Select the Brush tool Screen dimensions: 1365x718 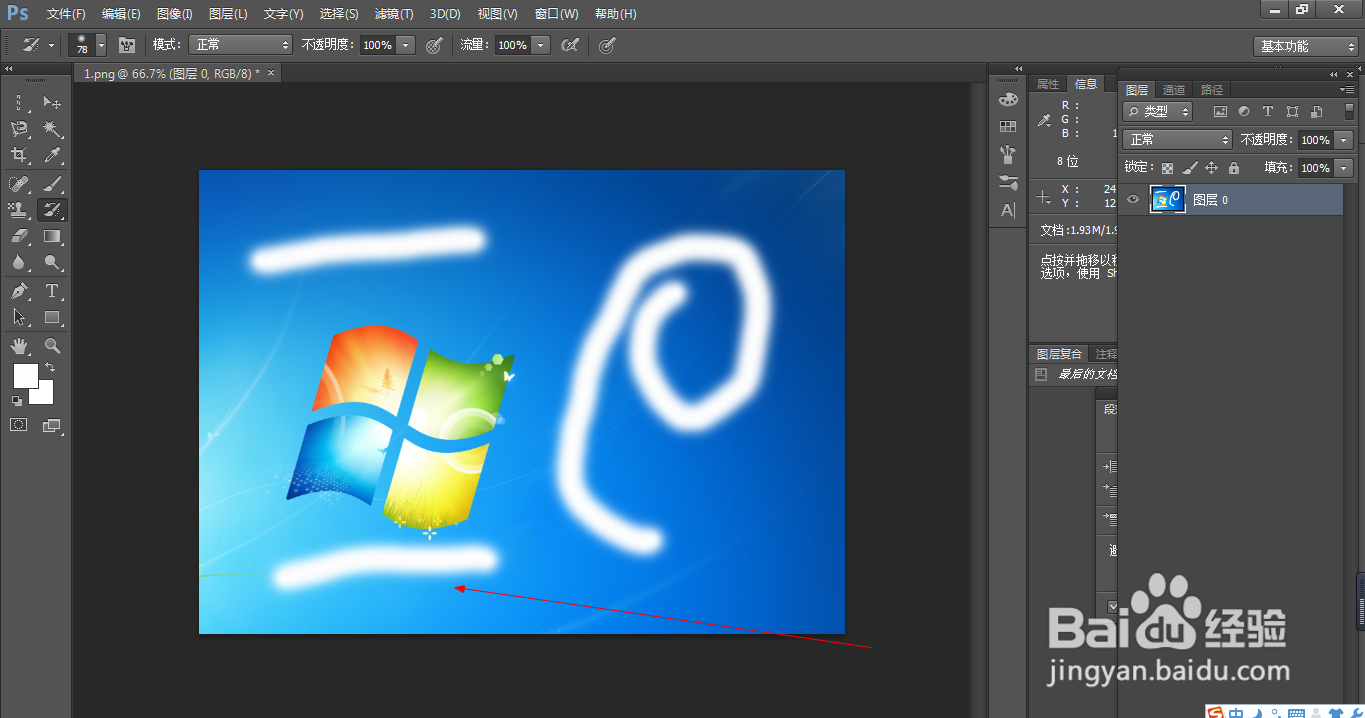click(x=52, y=183)
